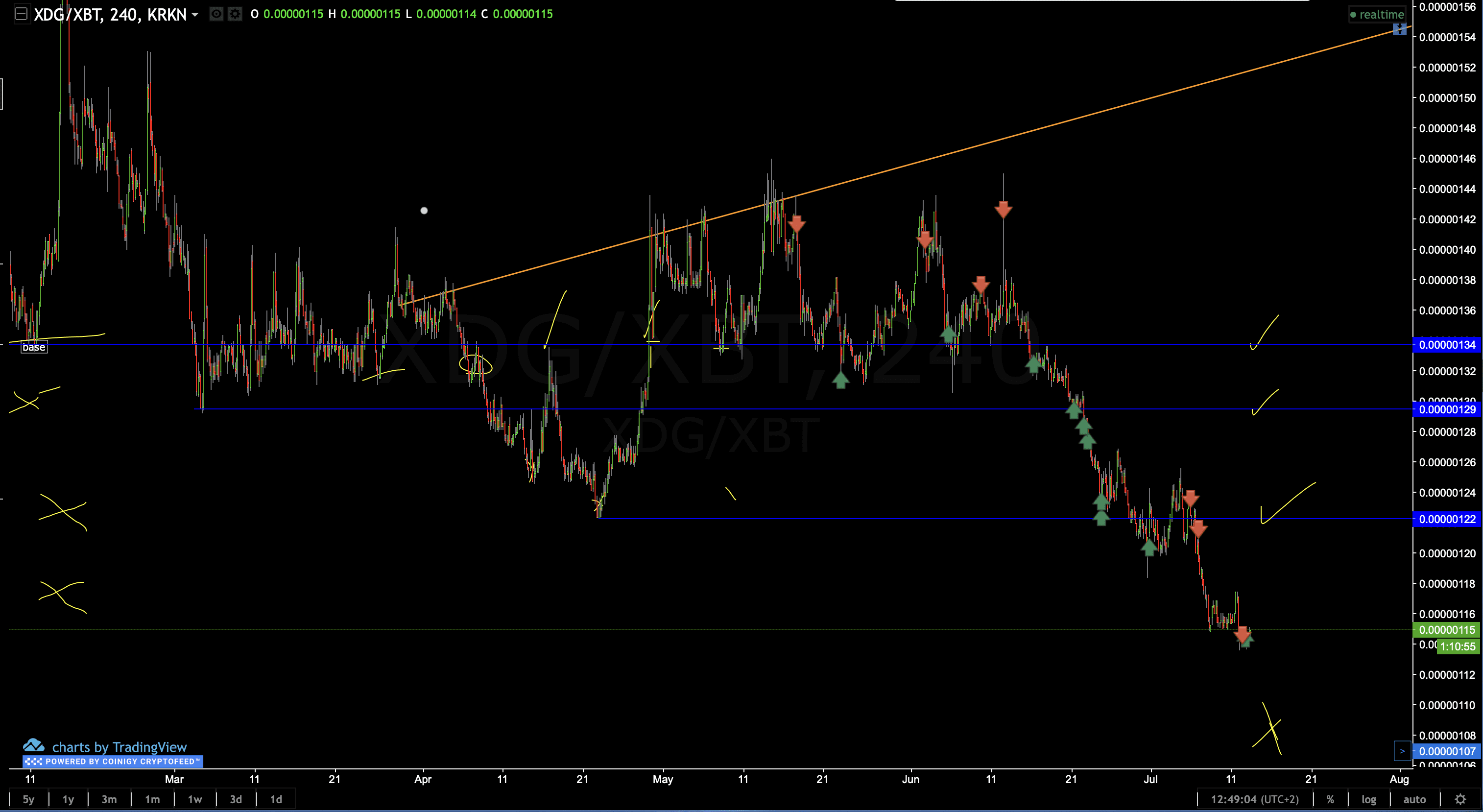Click the 0.00000138 price axis label
This screenshot has height=812, width=1483.
pyautogui.click(x=1447, y=280)
